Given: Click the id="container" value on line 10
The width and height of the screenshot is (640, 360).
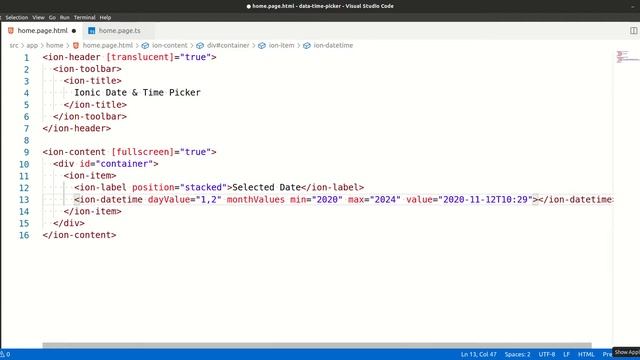Looking at the screenshot, I should click(124, 164).
